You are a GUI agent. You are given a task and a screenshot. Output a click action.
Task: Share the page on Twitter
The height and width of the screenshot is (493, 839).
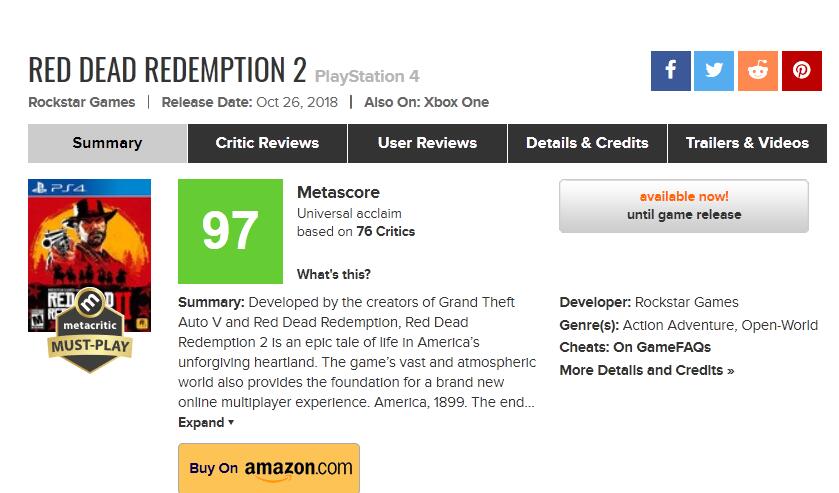(714, 71)
